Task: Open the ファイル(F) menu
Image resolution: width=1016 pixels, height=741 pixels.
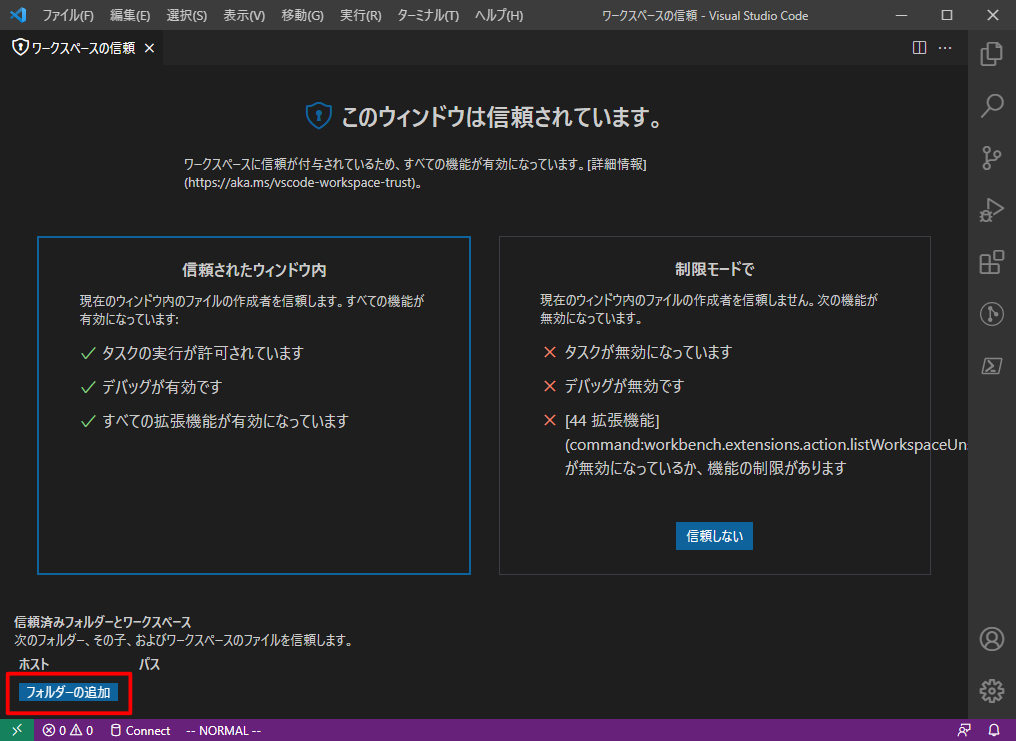Action: [68, 15]
